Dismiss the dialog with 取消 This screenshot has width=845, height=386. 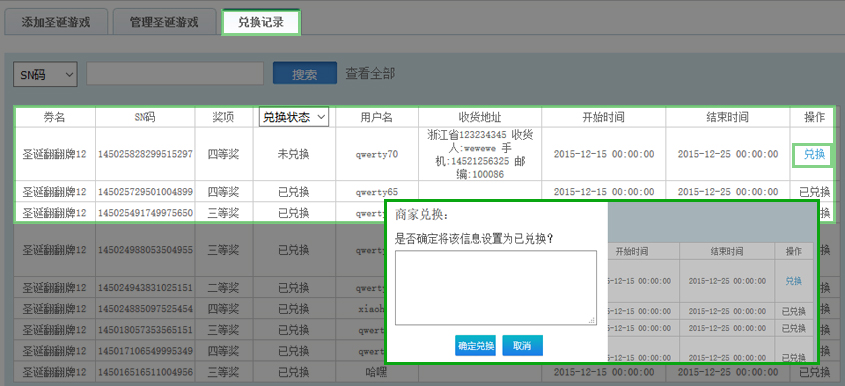coord(522,346)
